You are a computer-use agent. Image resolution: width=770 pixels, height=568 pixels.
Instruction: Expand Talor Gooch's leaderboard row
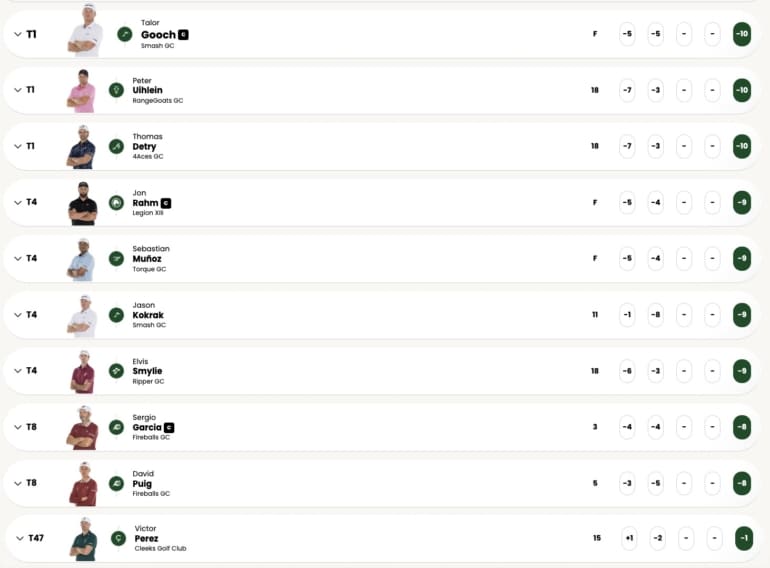(18, 34)
